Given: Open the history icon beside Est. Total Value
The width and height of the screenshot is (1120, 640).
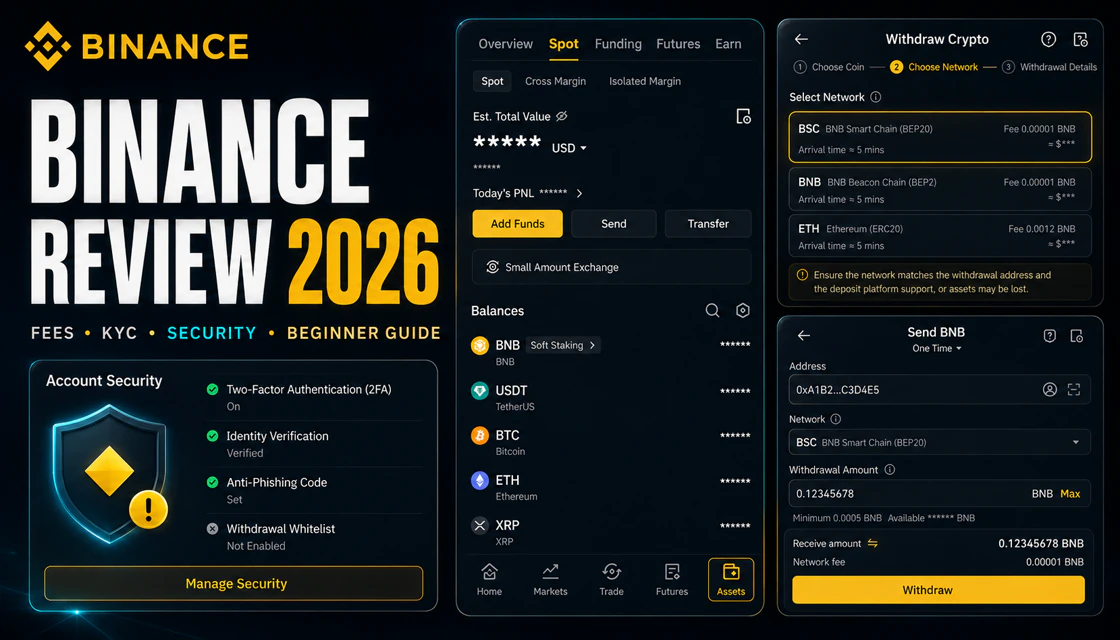Looking at the screenshot, I should (x=743, y=116).
